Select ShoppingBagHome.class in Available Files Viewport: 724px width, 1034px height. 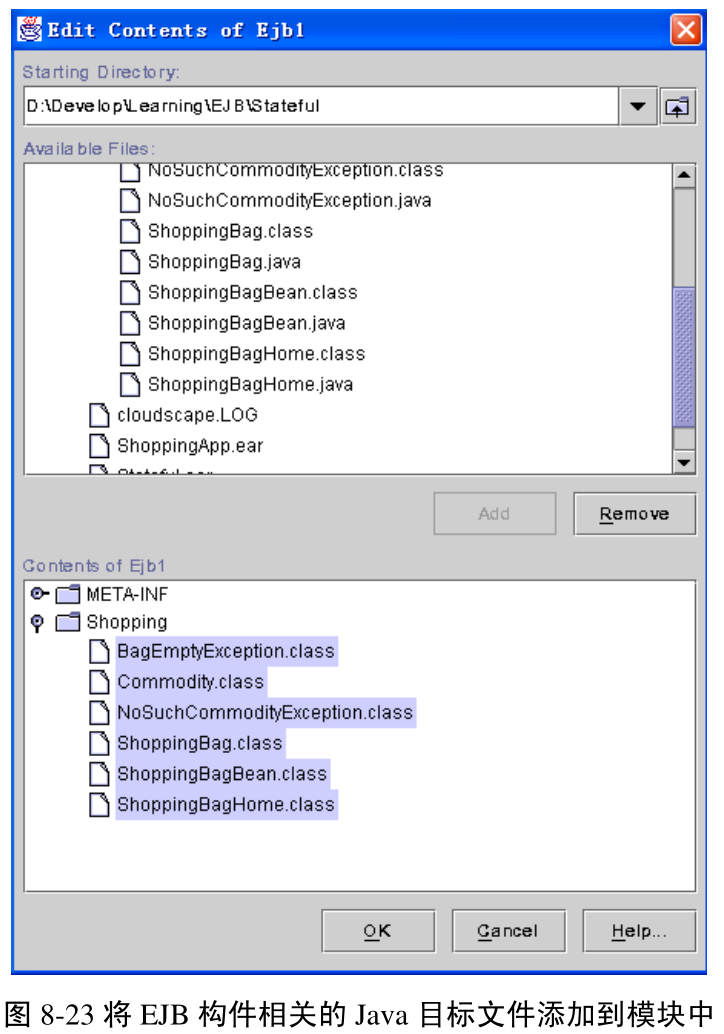coord(256,354)
